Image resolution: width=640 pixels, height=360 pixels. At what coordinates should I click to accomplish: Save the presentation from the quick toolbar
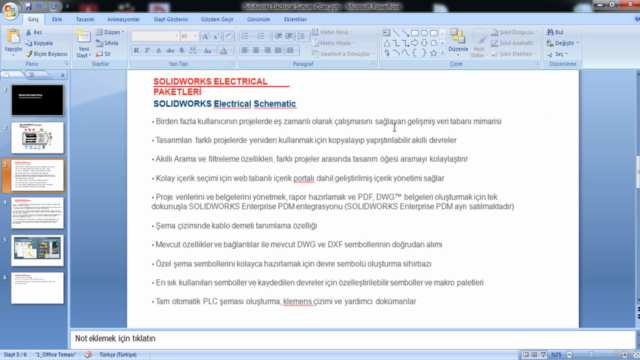pyautogui.click(x=28, y=7)
